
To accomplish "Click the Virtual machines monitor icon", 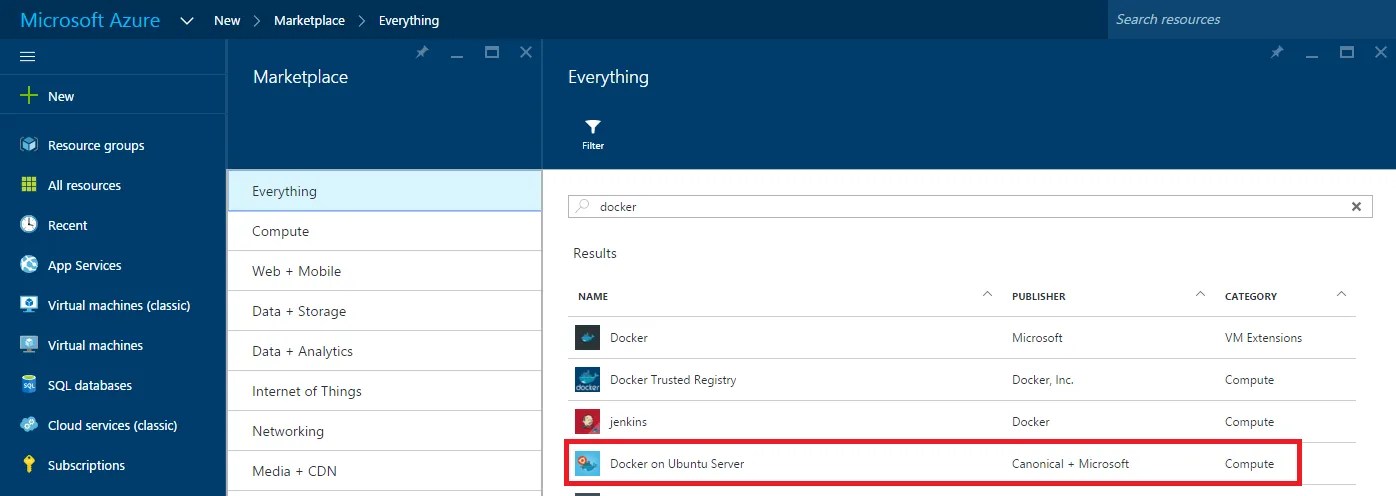I will click(29, 345).
